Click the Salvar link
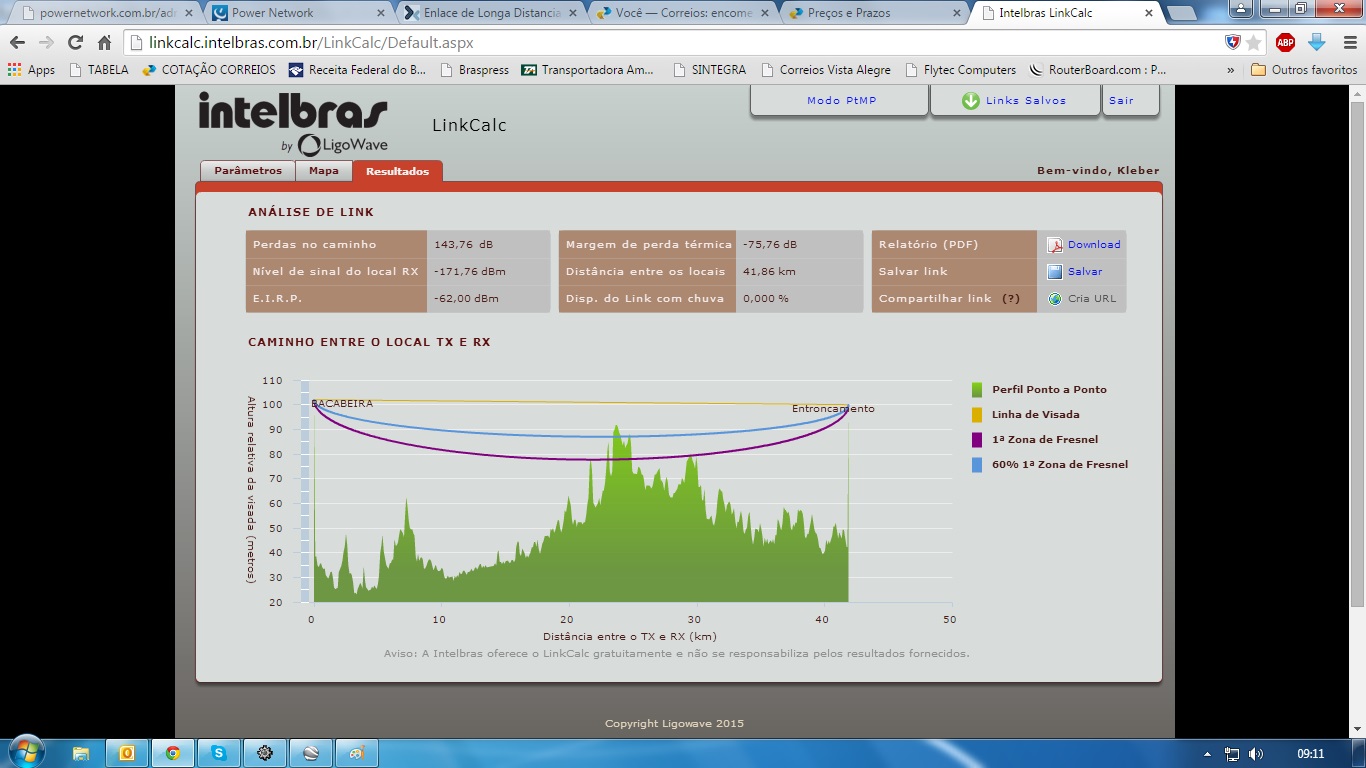 pyautogui.click(x=1085, y=272)
